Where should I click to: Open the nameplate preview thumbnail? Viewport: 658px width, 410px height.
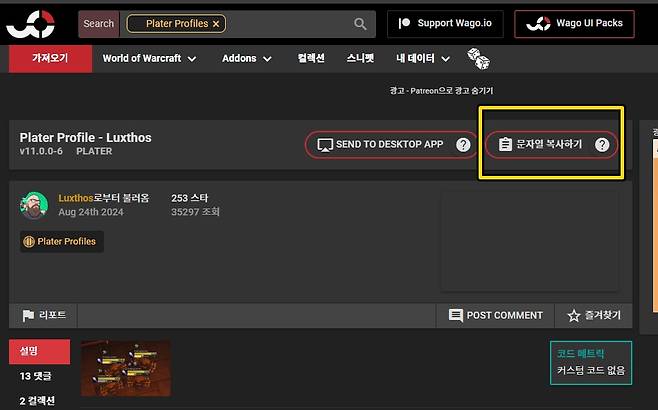click(x=125, y=367)
